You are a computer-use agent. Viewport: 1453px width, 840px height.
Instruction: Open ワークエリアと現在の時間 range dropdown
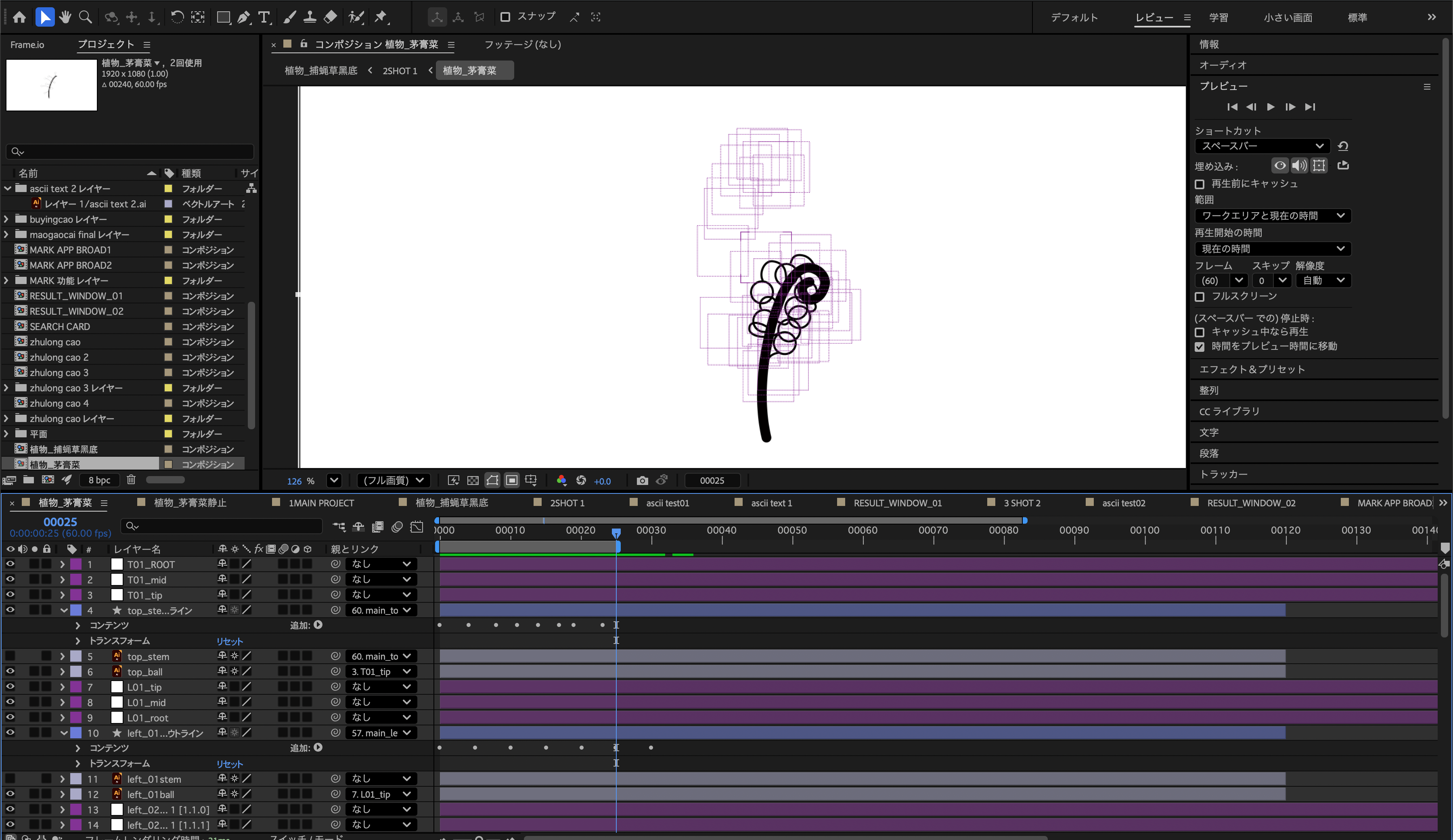[x=1273, y=215]
